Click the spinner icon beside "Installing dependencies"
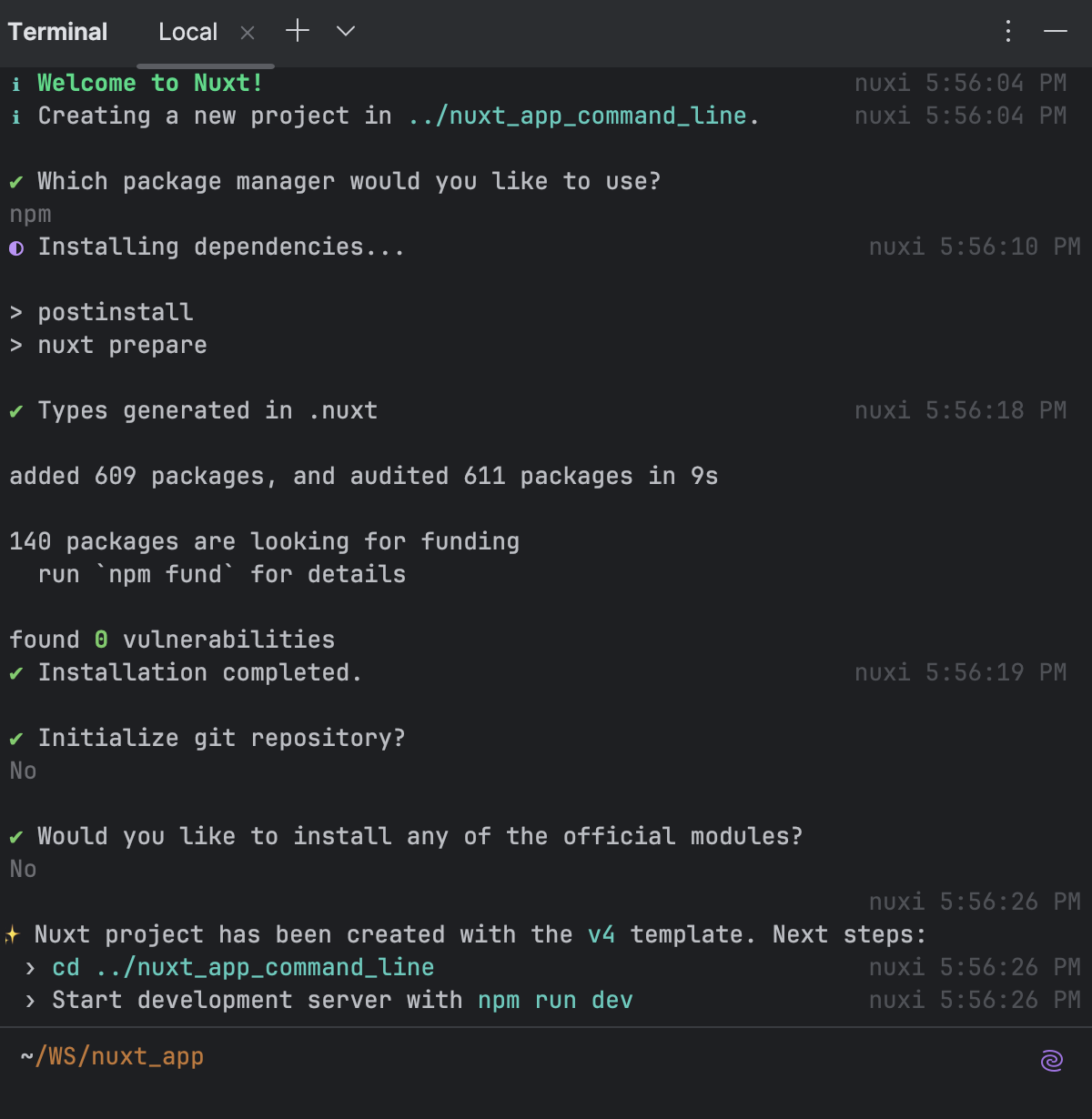Image resolution: width=1092 pixels, height=1119 pixels. [15, 247]
